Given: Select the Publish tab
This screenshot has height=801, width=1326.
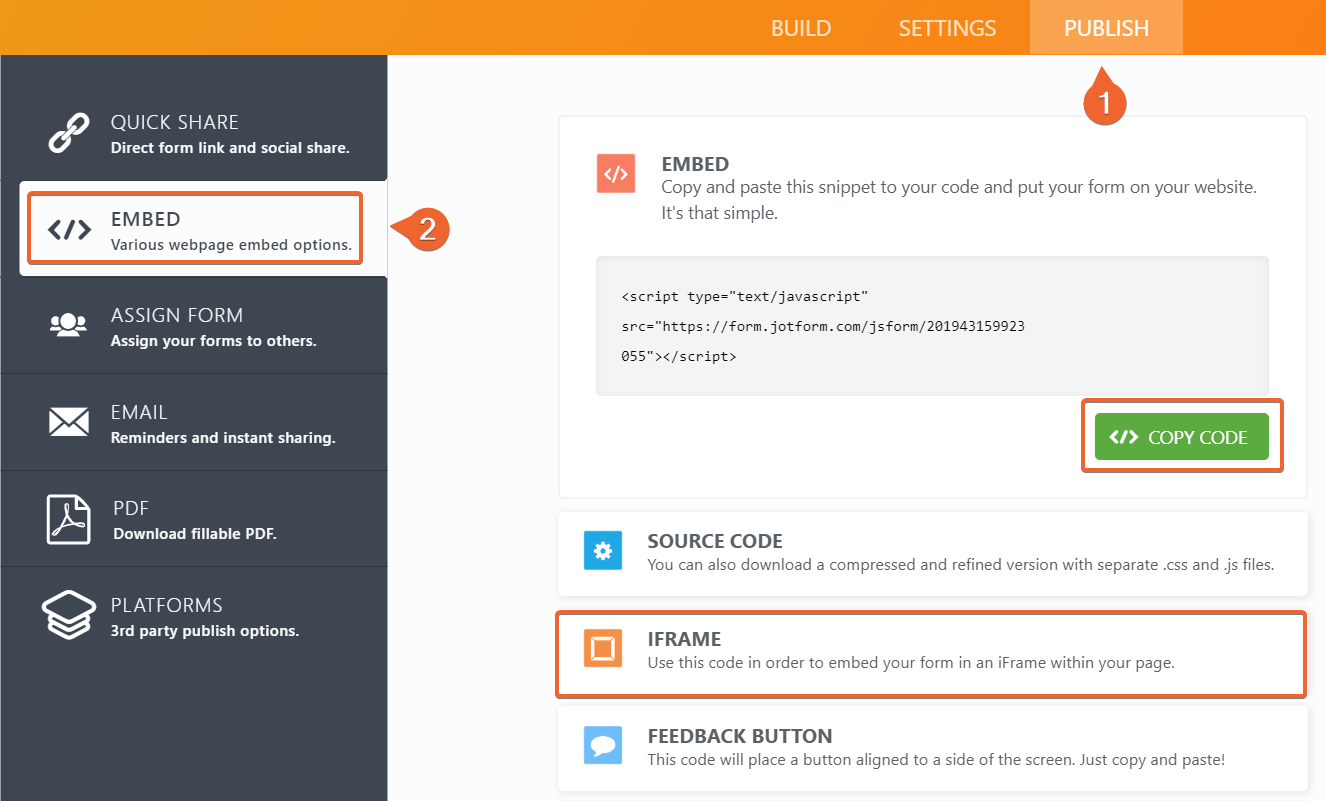Looking at the screenshot, I should (x=1106, y=28).
